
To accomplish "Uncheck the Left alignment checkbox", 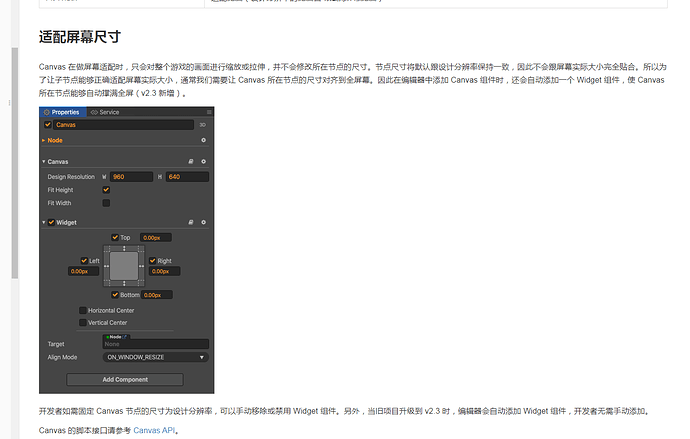I will pyautogui.click(x=84, y=260).
